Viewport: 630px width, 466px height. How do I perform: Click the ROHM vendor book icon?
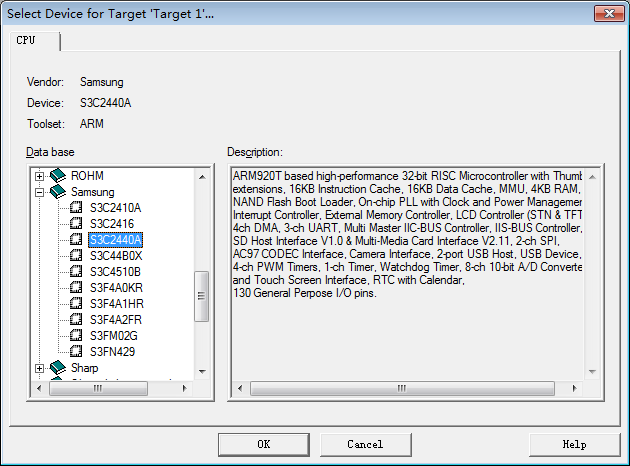tap(58, 176)
